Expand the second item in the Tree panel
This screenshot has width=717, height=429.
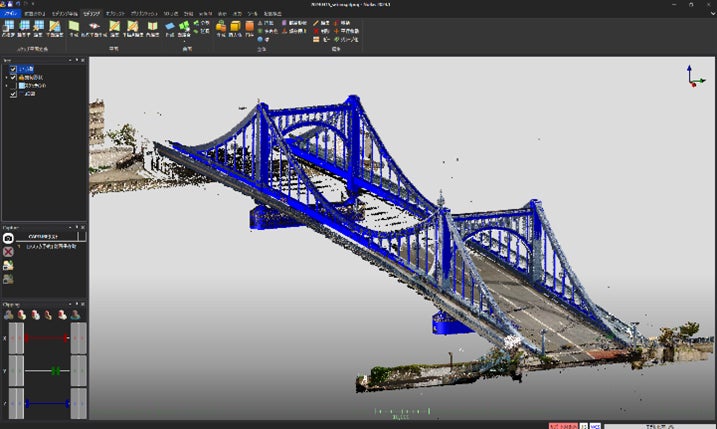click(5, 77)
